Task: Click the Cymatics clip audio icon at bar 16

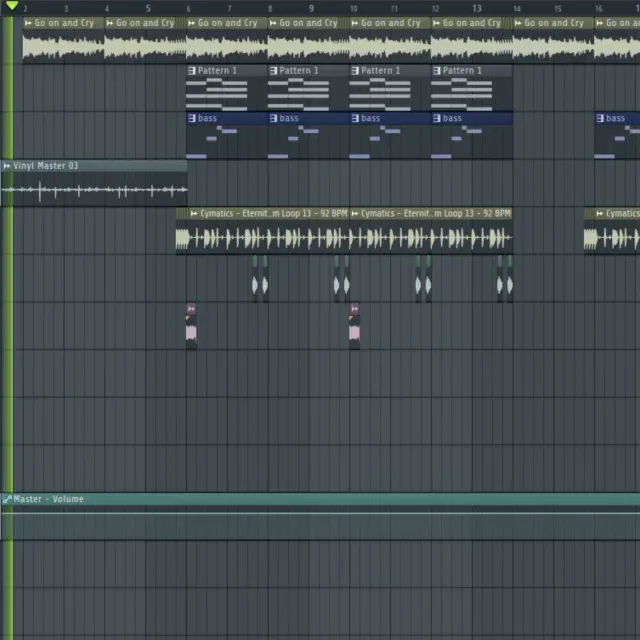Action: [600, 213]
